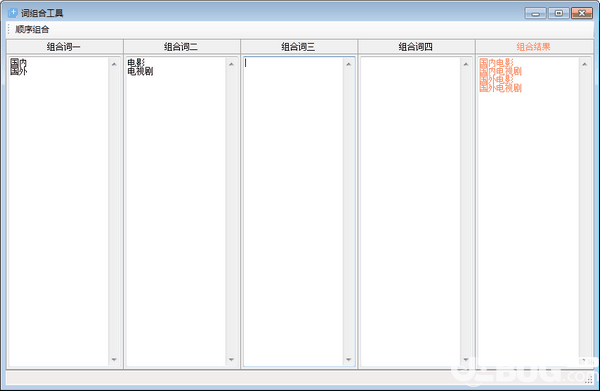Screen dimensions: 600x391
Task: Select the 组合词一 column header
Action: pyautogui.click(x=64, y=47)
